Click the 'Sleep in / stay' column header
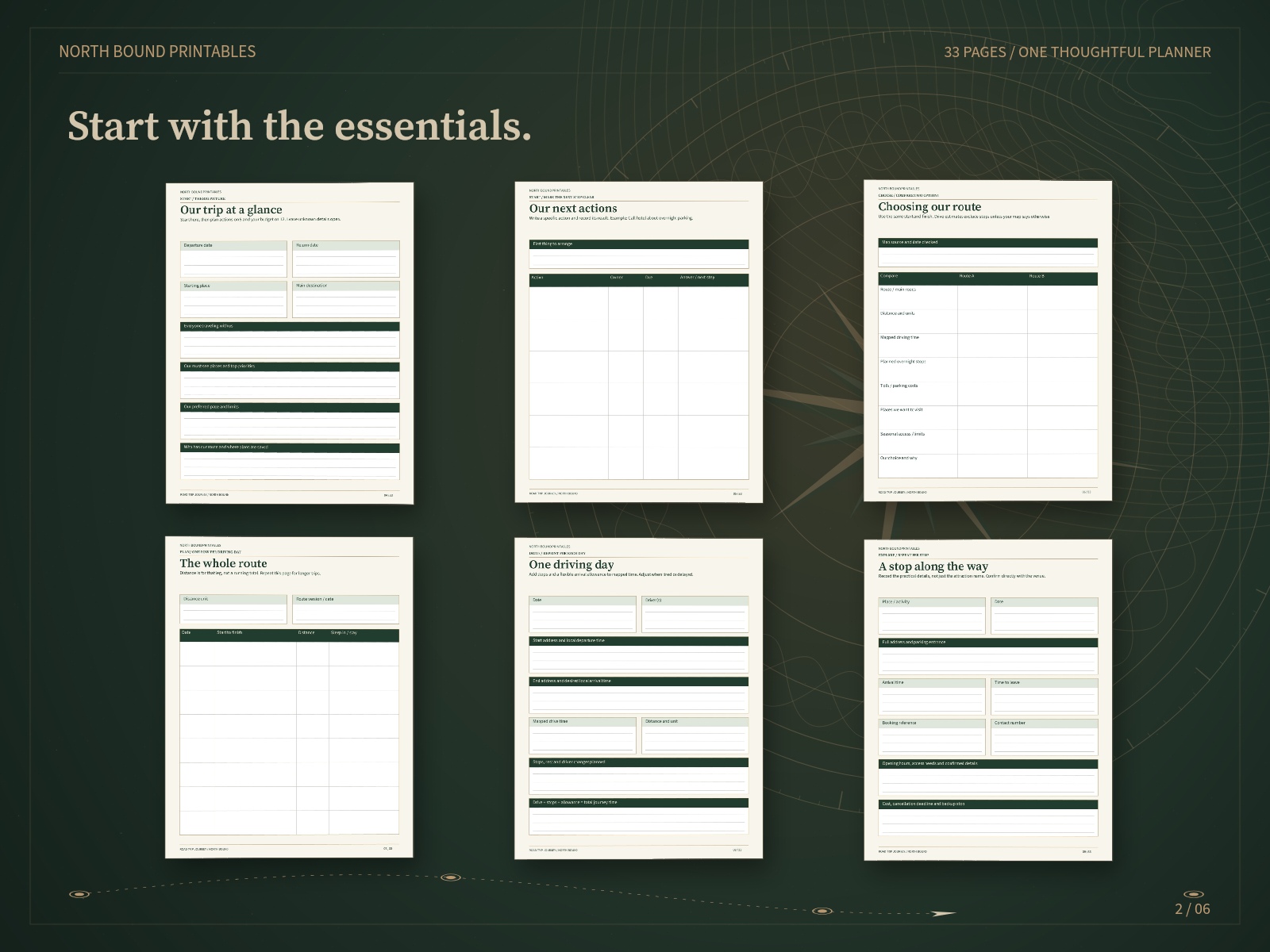 coord(344,633)
